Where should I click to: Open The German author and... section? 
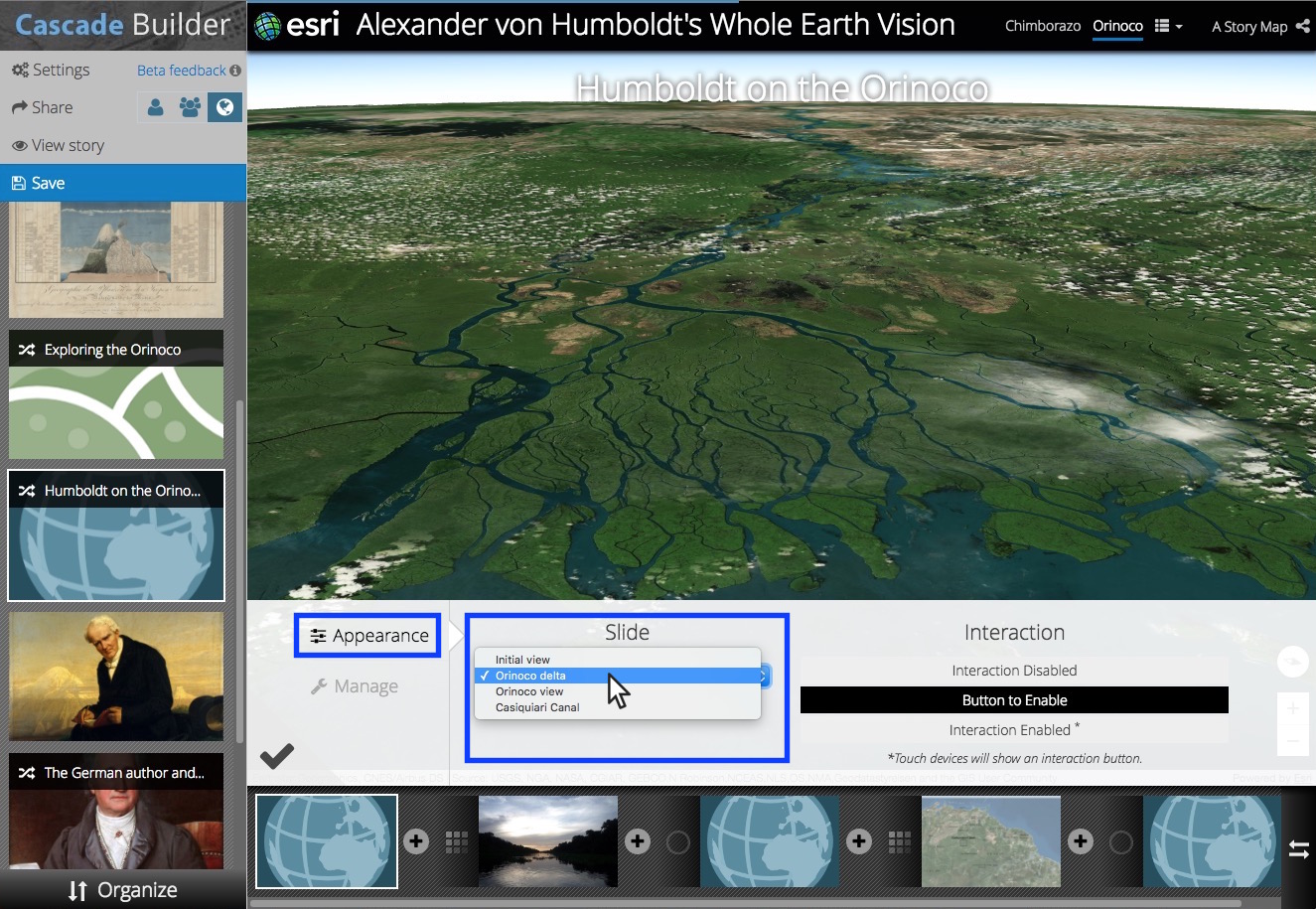pyautogui.click(x=116, y=812)
